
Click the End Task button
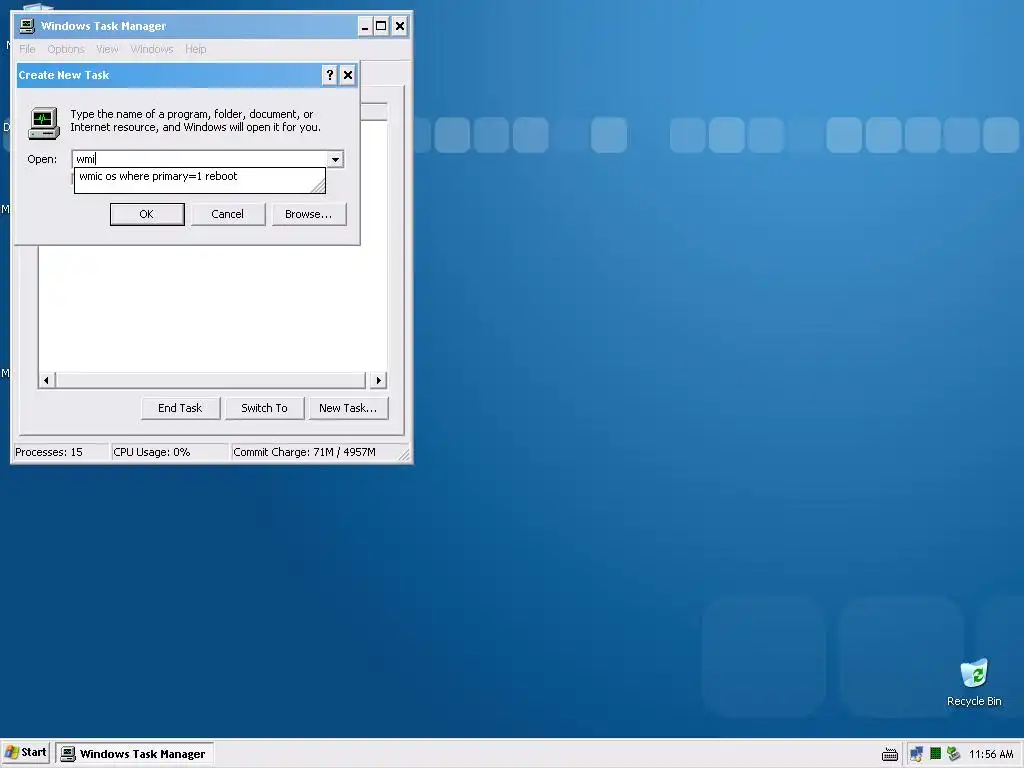click(x=180, y=408)
